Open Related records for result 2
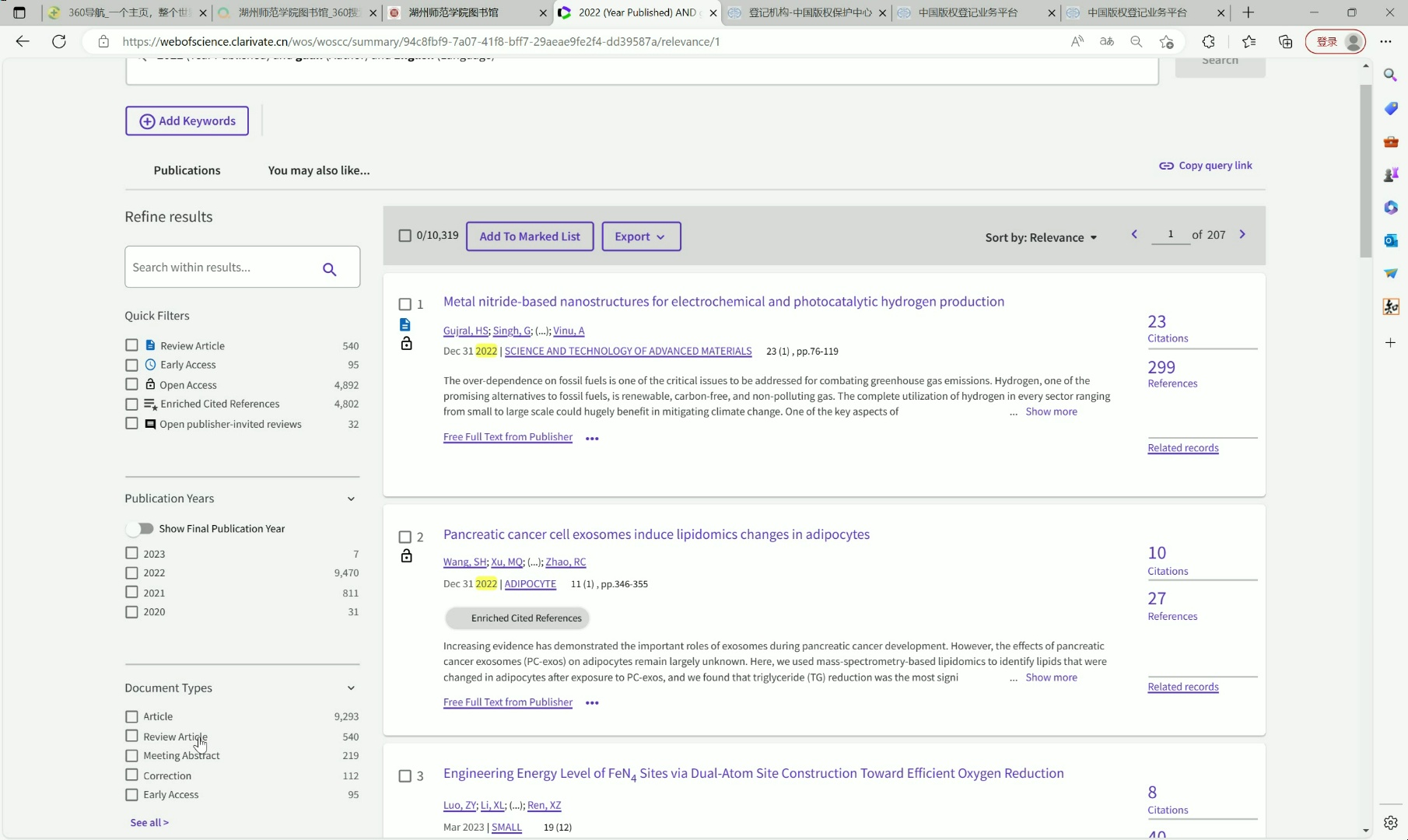The width and height of the screenshot is (1408, 840). (1183, 687)
